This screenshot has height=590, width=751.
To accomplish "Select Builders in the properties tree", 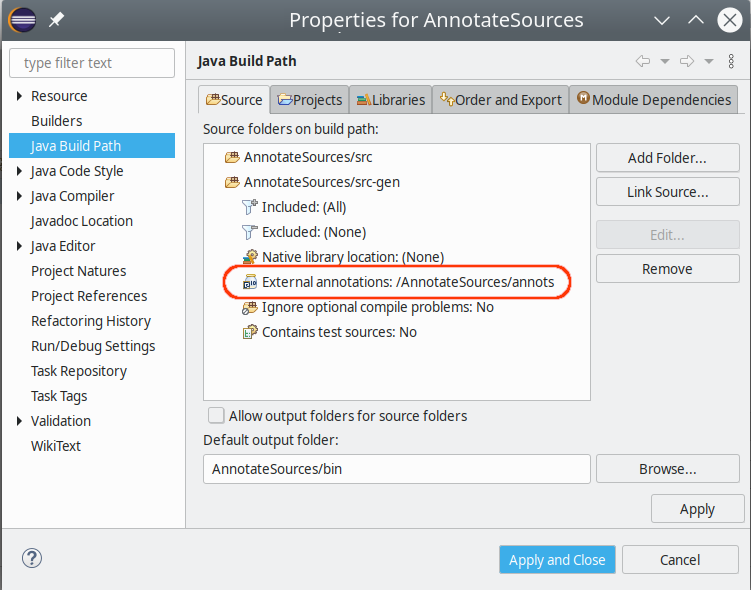I will pyautogui.click(x=57, y=121).
